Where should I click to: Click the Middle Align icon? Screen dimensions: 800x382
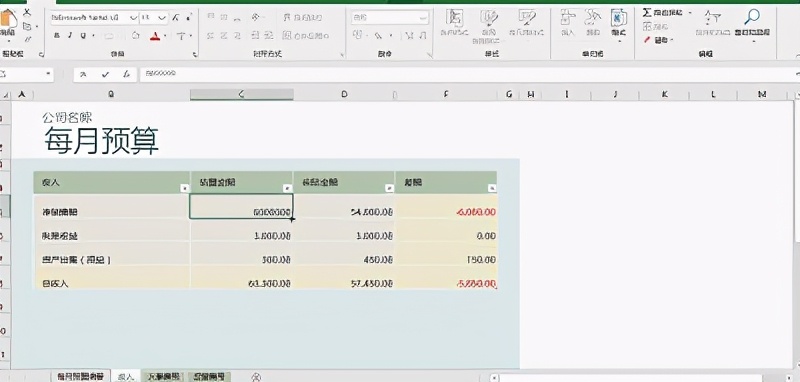(x=223, y=17)
